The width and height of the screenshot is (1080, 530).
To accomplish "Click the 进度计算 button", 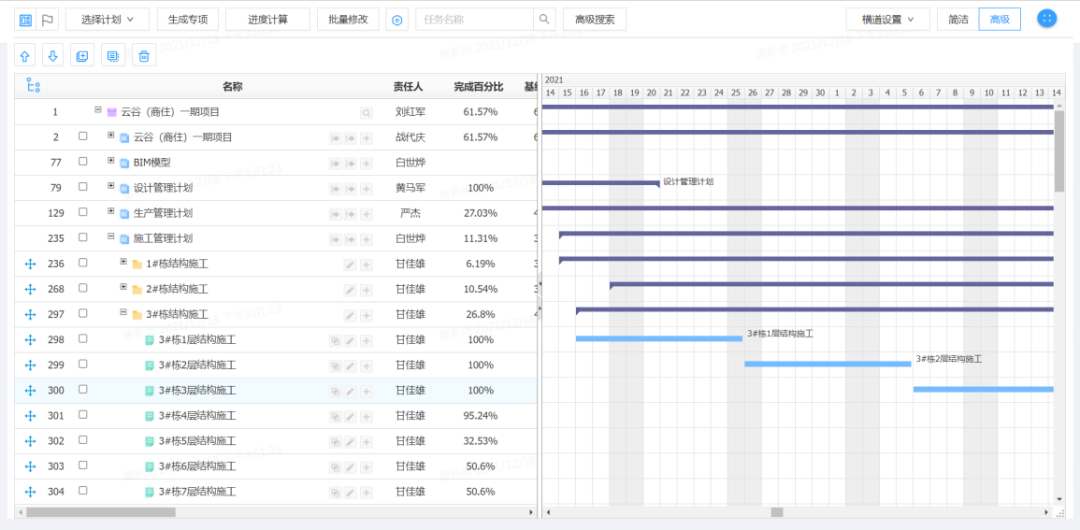I will click(268, 19).
